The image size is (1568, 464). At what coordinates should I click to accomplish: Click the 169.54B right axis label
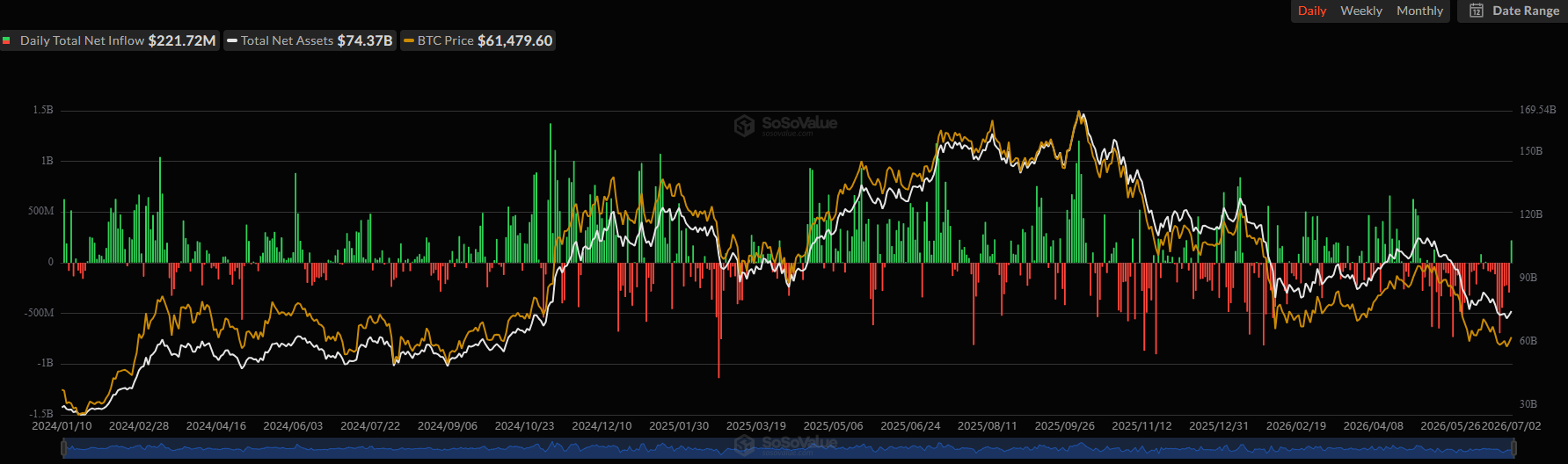[x=1538, y=110]
